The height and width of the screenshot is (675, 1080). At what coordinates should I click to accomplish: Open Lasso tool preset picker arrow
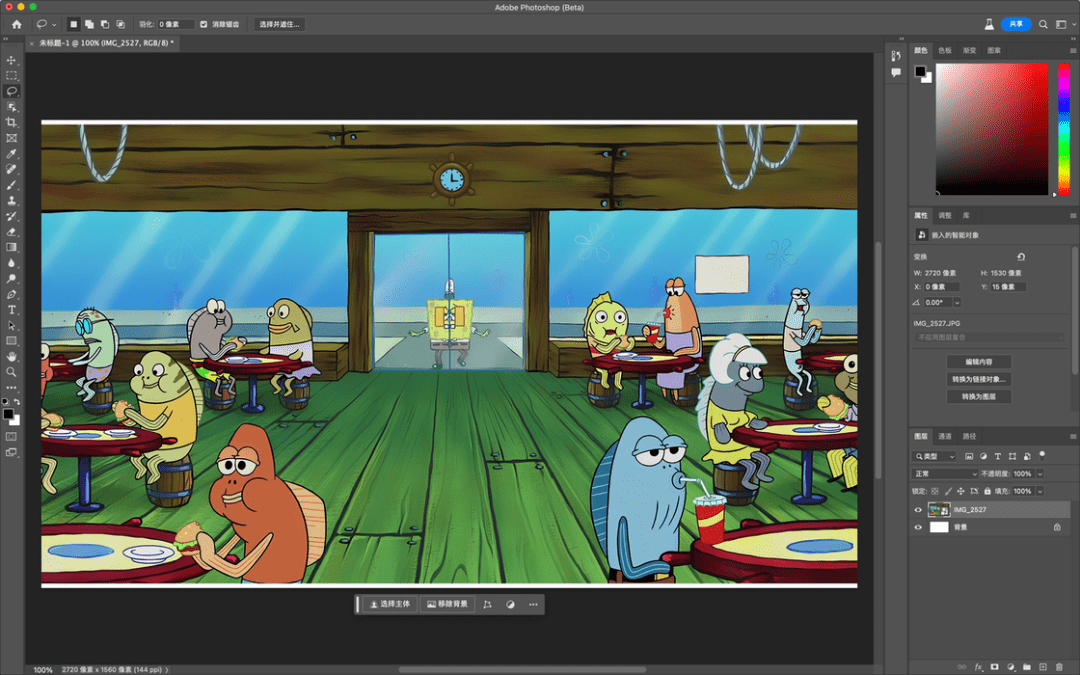click(54, 25)
